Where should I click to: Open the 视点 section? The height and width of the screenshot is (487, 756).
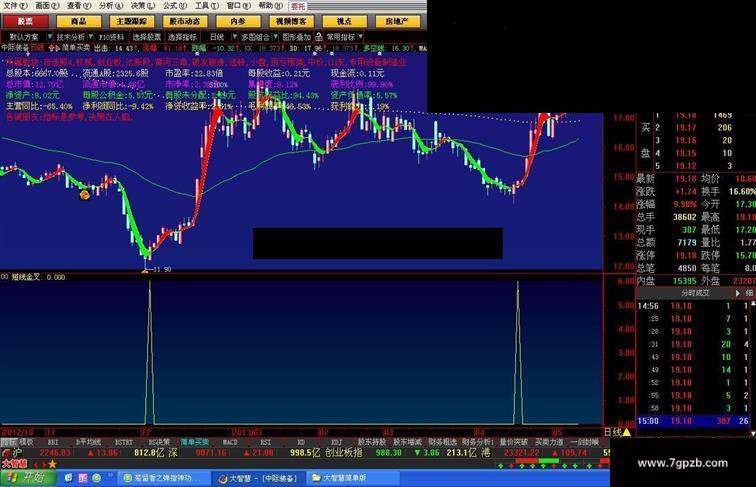pos(344,21)
